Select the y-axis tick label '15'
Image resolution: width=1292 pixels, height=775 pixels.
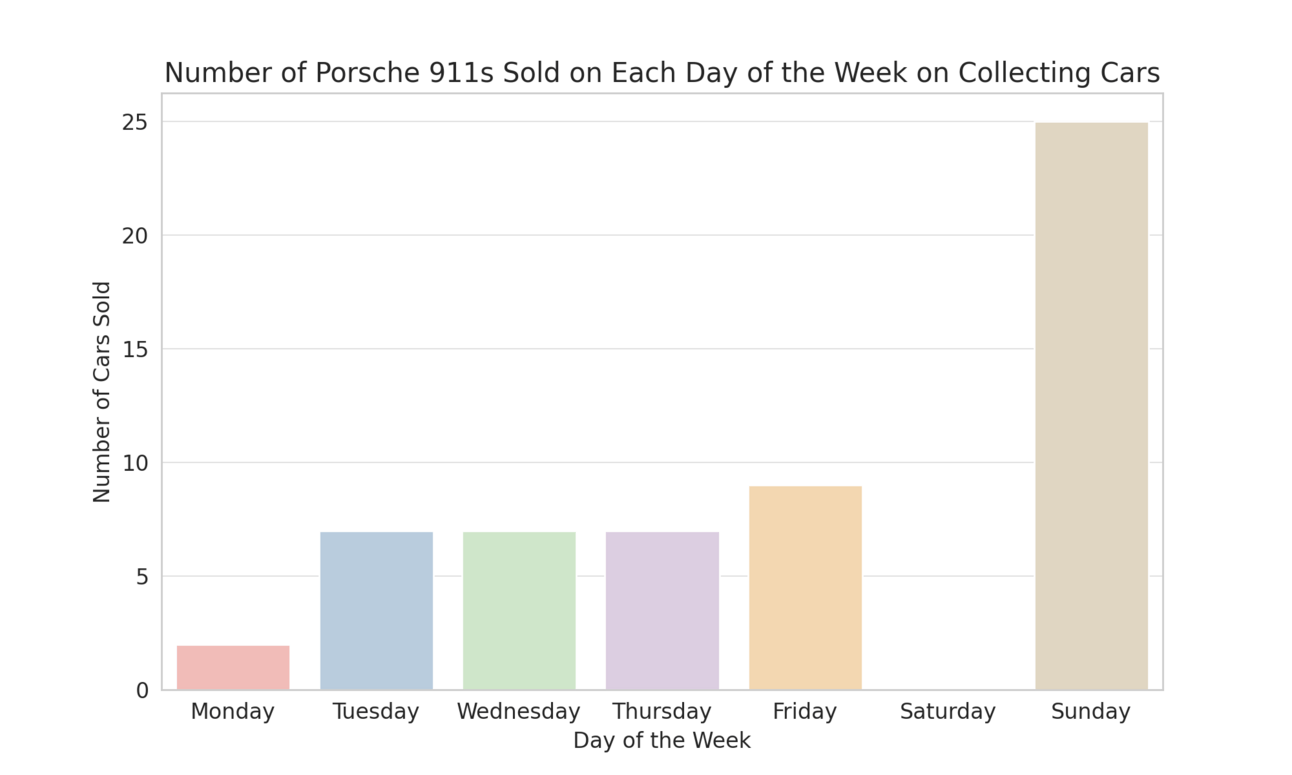135,349
